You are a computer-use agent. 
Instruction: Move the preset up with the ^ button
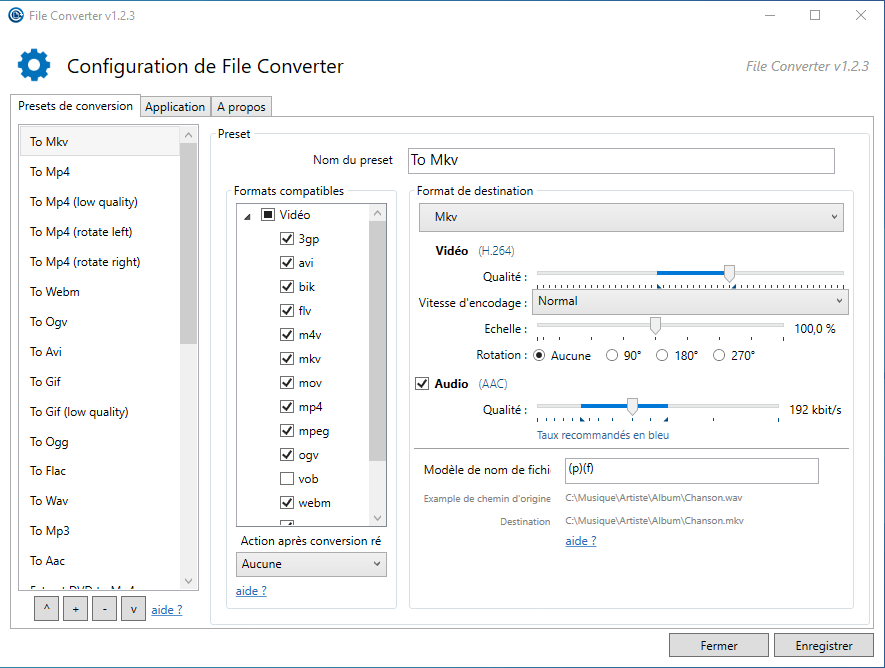click(46, 609)
